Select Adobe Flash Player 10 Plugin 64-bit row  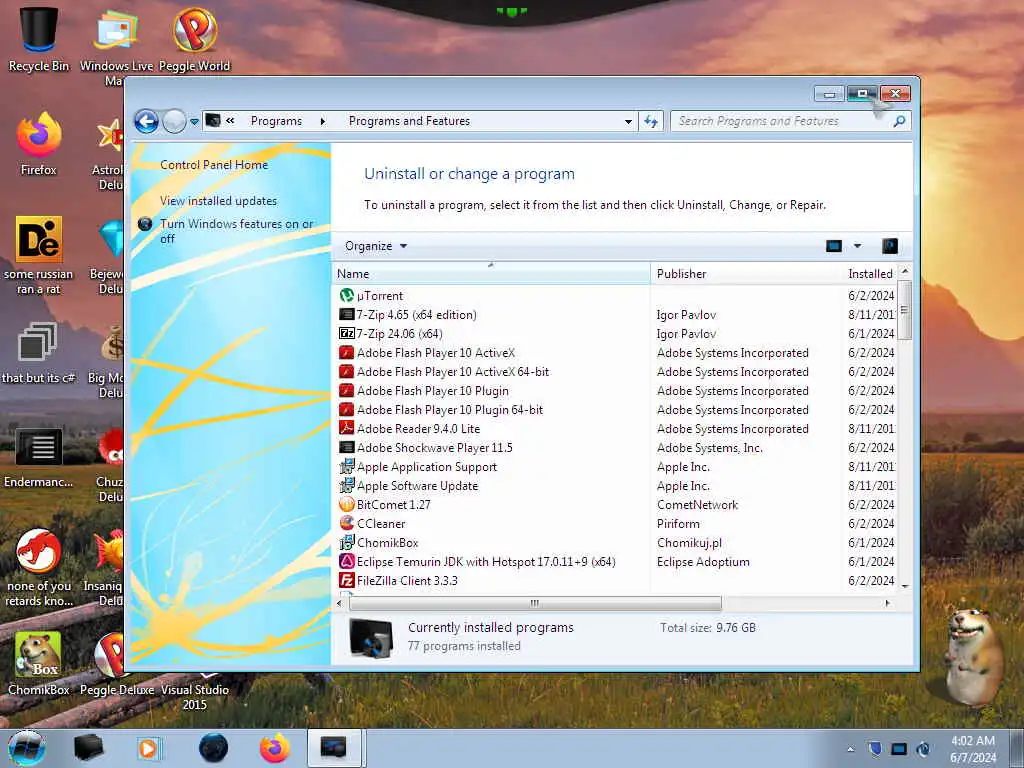coord(615,409)
